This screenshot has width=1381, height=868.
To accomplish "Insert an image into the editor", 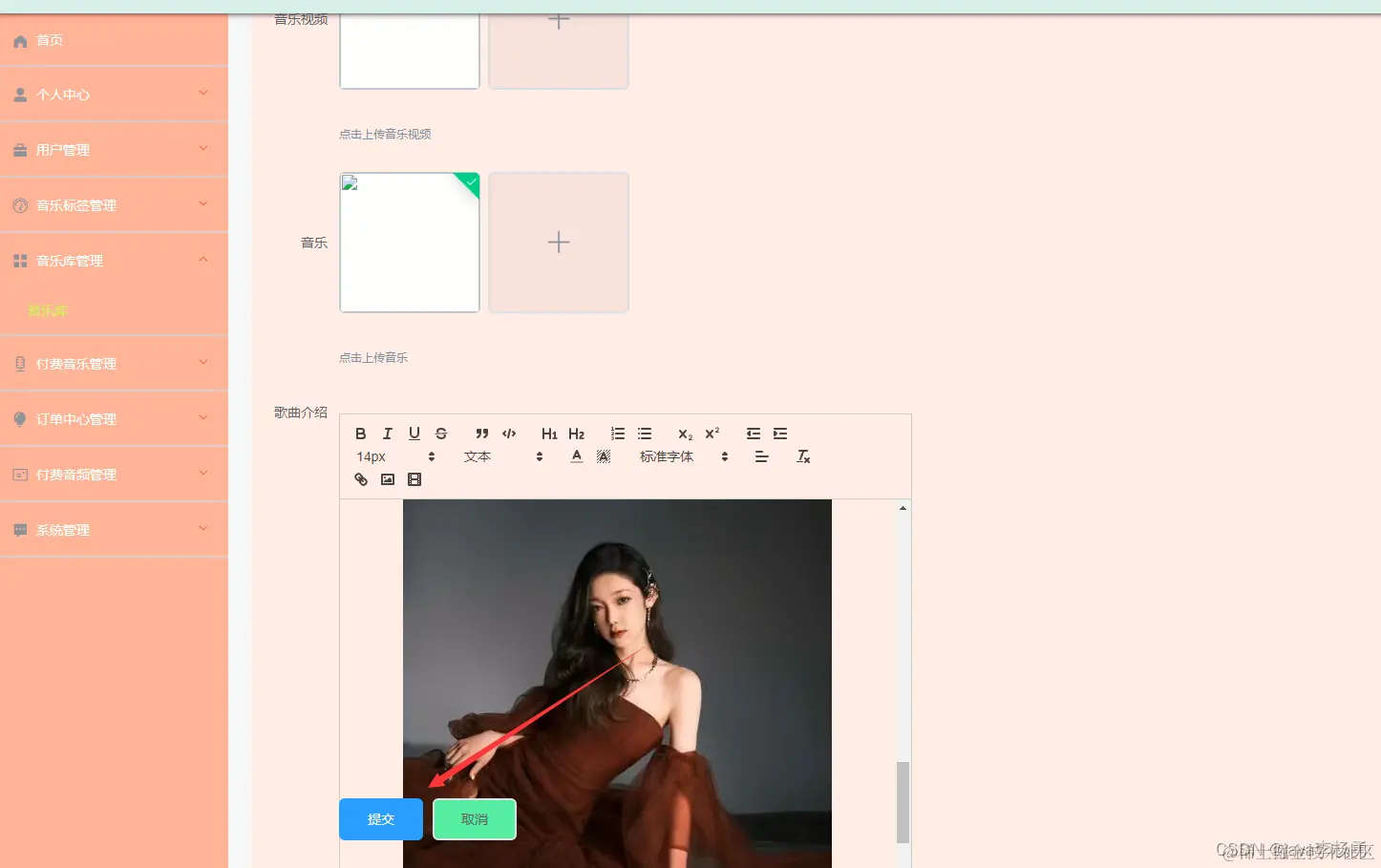I will (x=388, y=479).
